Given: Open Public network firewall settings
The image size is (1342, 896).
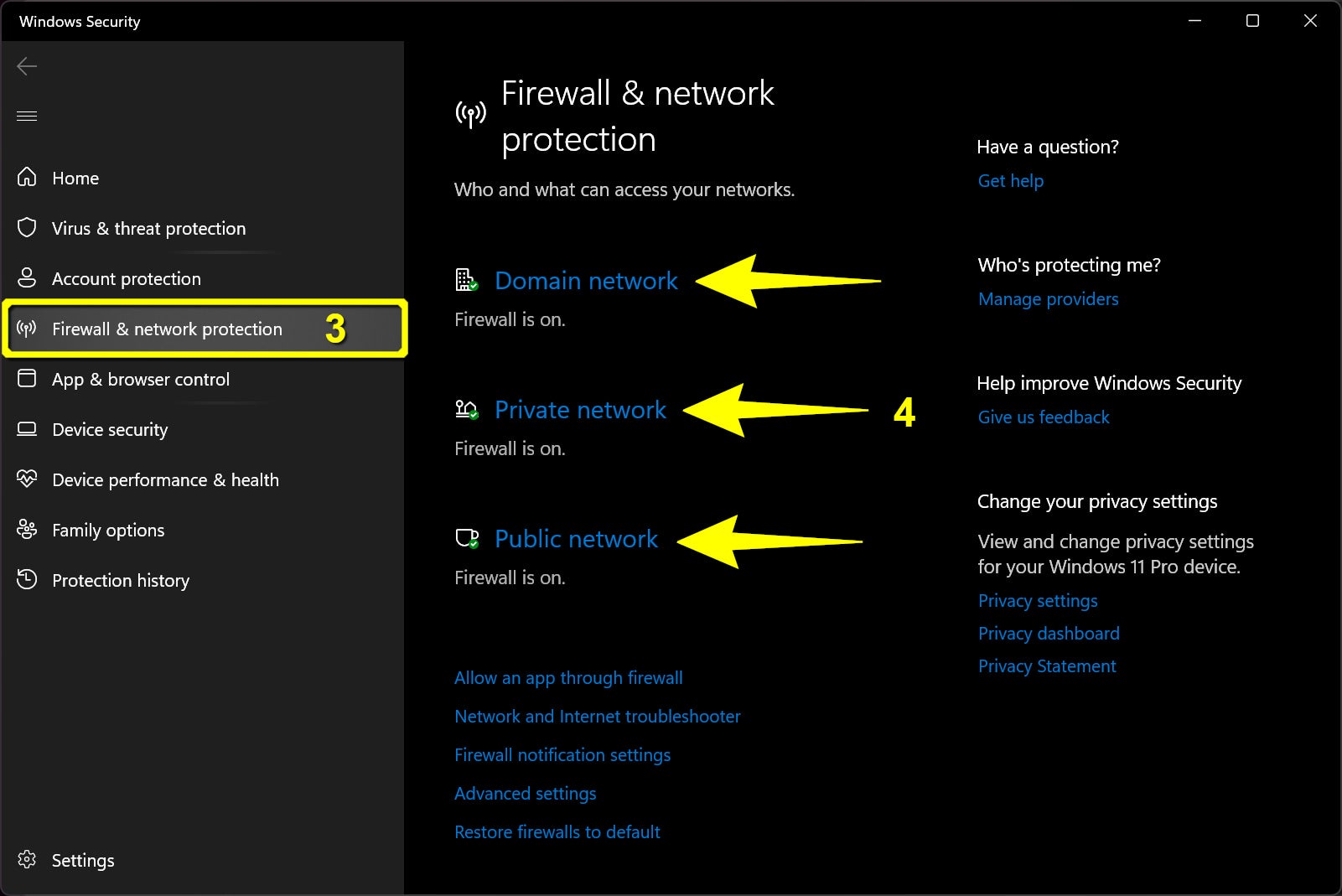Looking at the screenshot, I should point(576,539).
